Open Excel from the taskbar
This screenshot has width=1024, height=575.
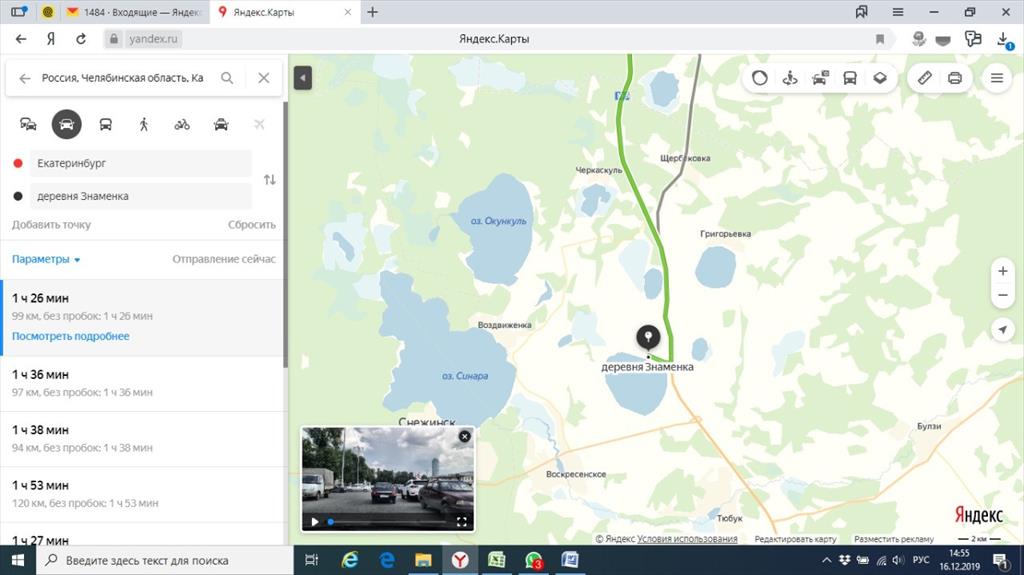pos(497,560)
